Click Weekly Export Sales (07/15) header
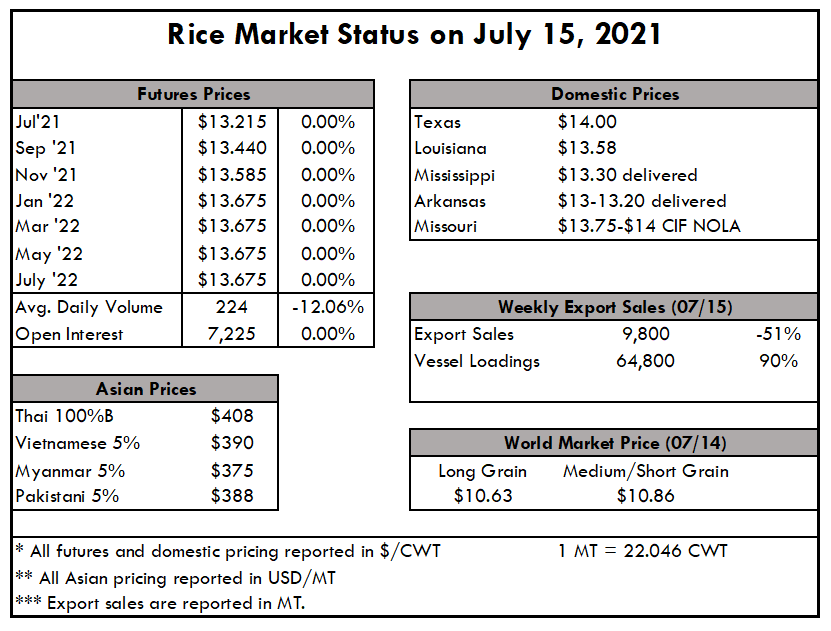 coord(614,307)
